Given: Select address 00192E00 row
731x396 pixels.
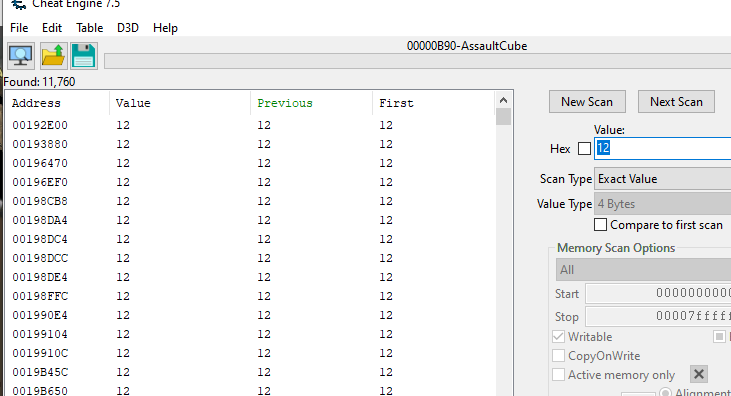Looking at the screenshot, I should pos(250,125).
